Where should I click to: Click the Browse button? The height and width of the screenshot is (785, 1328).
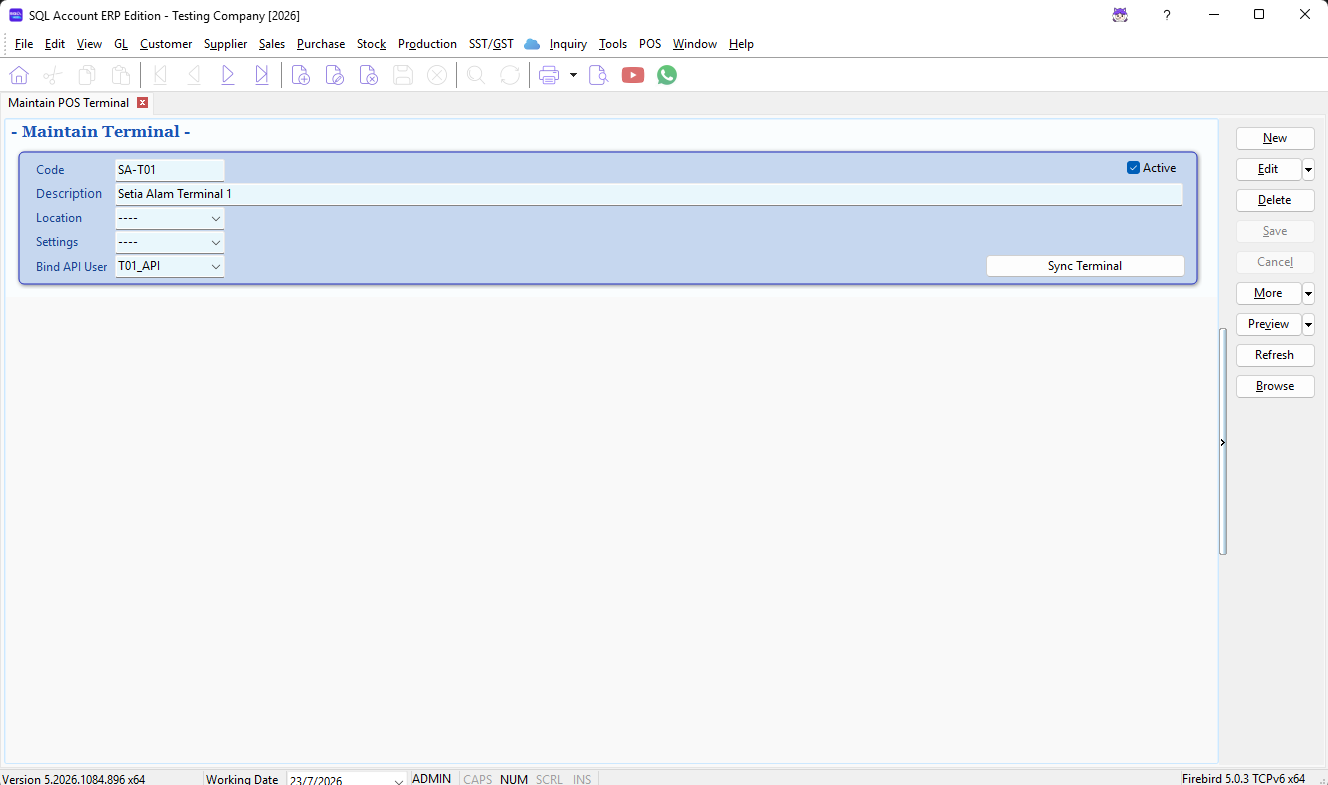coord(1275,386)
